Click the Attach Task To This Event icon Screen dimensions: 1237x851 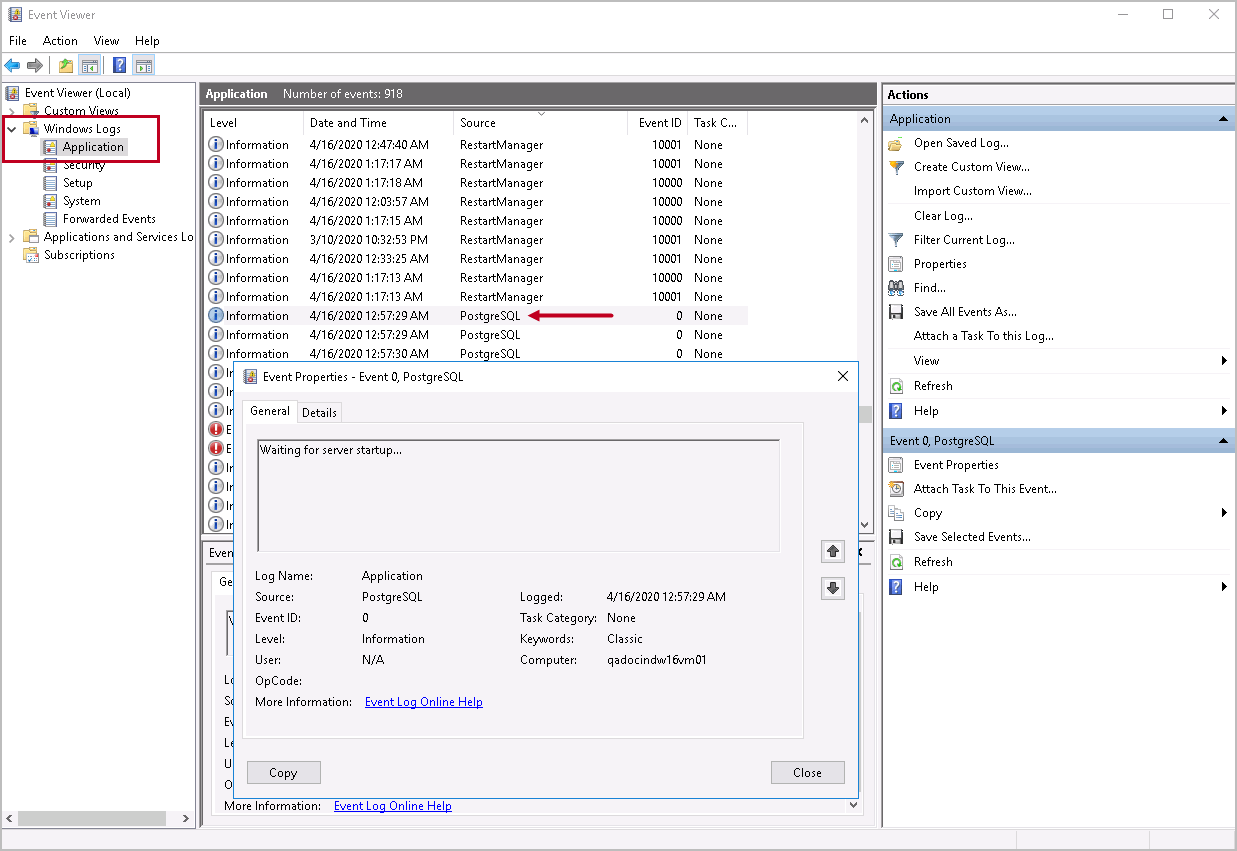(x=898, y=488)
